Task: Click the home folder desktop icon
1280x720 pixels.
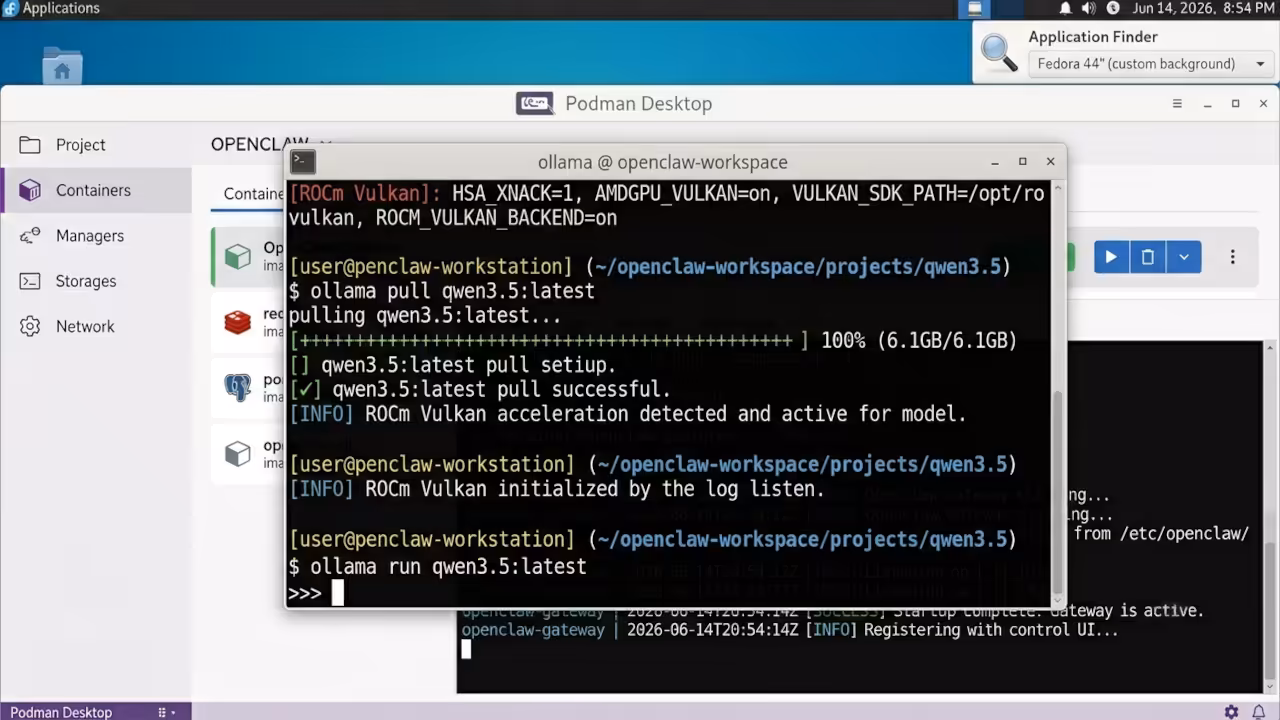Action: [62, 67]
